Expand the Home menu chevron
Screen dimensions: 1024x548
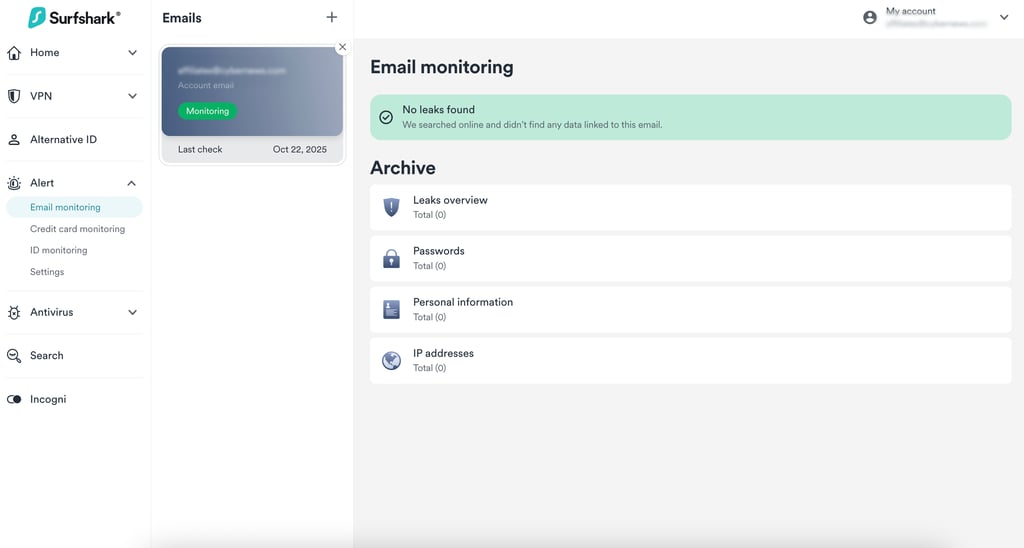(133, 53)
